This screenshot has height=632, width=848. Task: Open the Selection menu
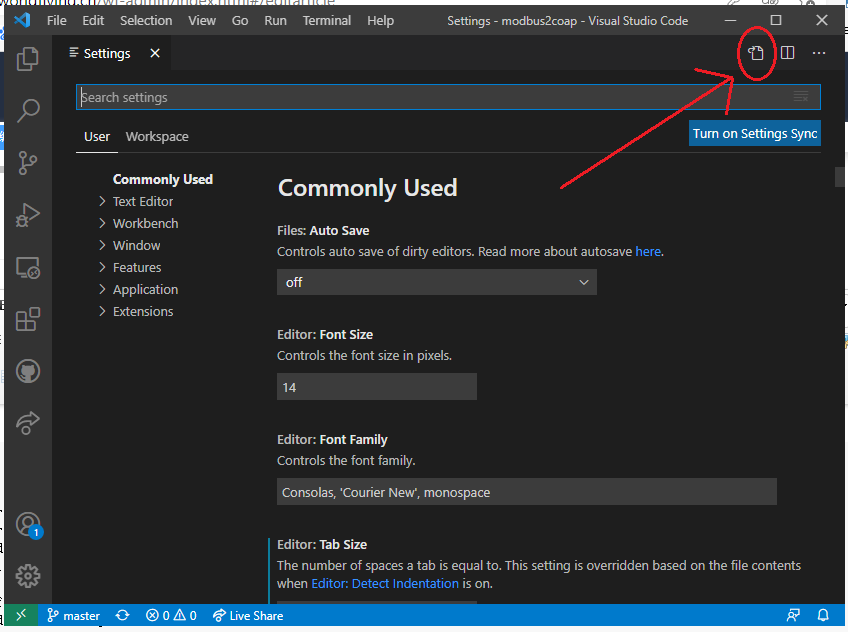tap(146, 21)
